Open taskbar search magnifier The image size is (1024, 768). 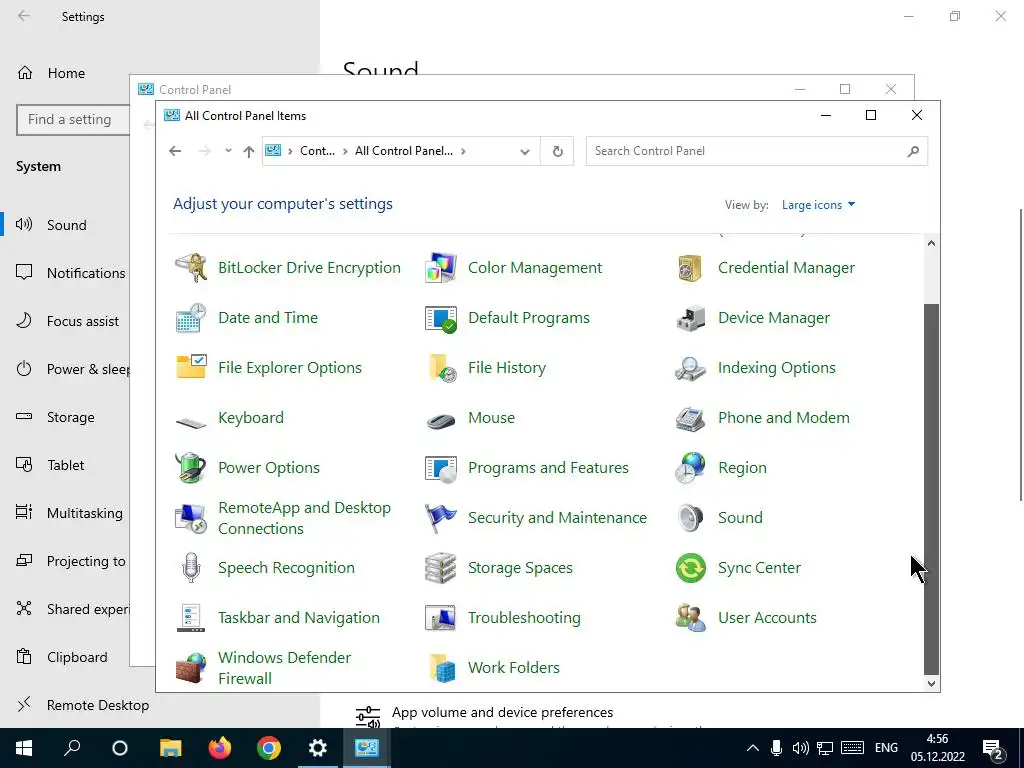pos(72,748)
